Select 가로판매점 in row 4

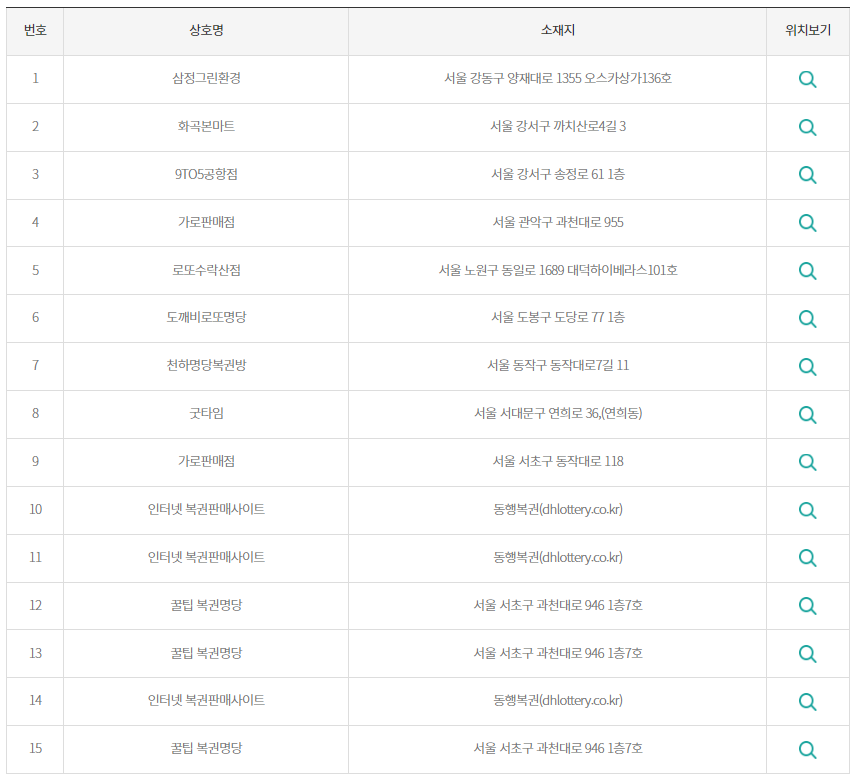coord(206,222)
